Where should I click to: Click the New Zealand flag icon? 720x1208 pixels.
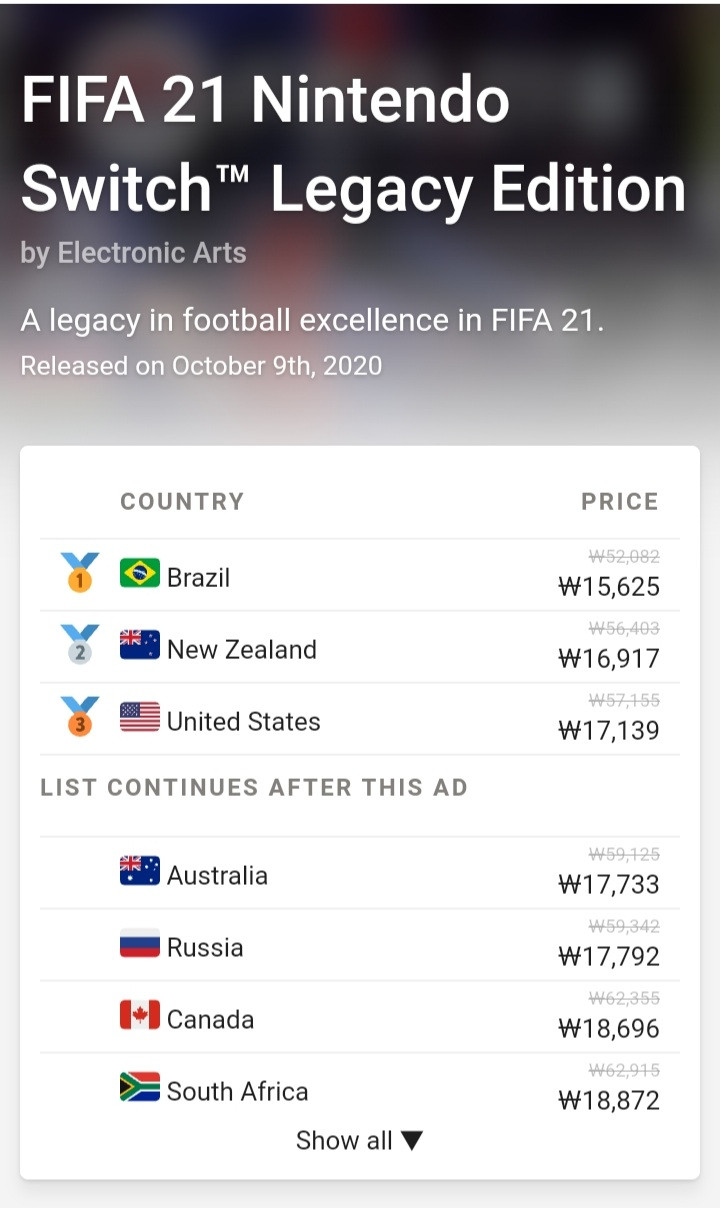tap(140, 646)
